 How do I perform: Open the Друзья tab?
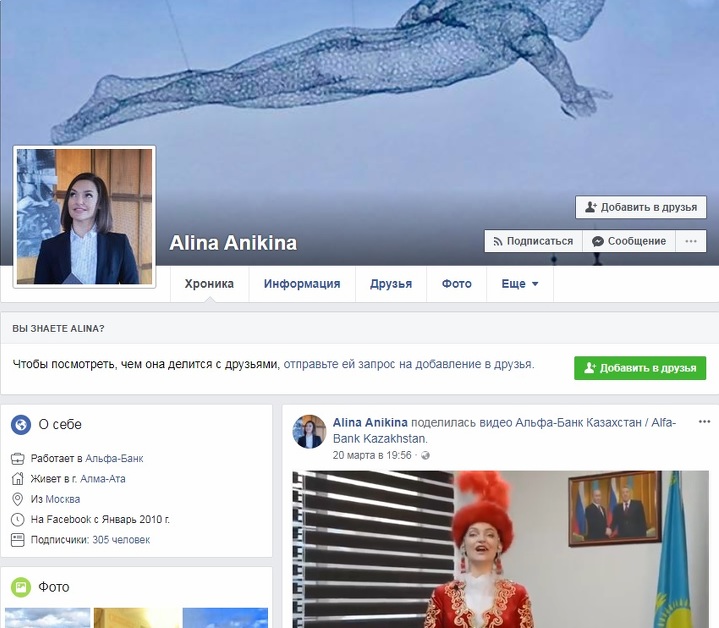(391, 284)
